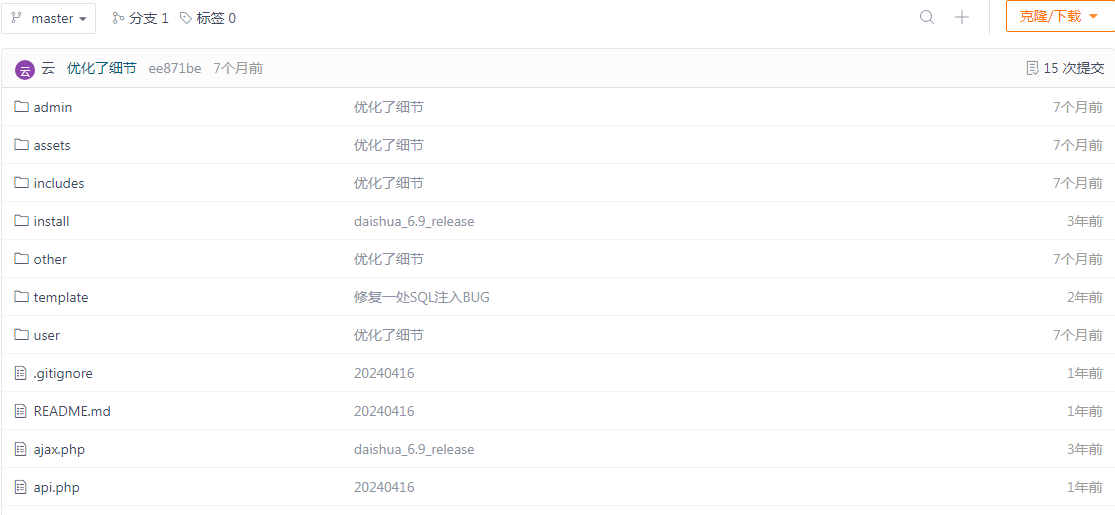Show the 标签 0 tags list
This screenshot has height=515, width=1115.
coord(216,18)
